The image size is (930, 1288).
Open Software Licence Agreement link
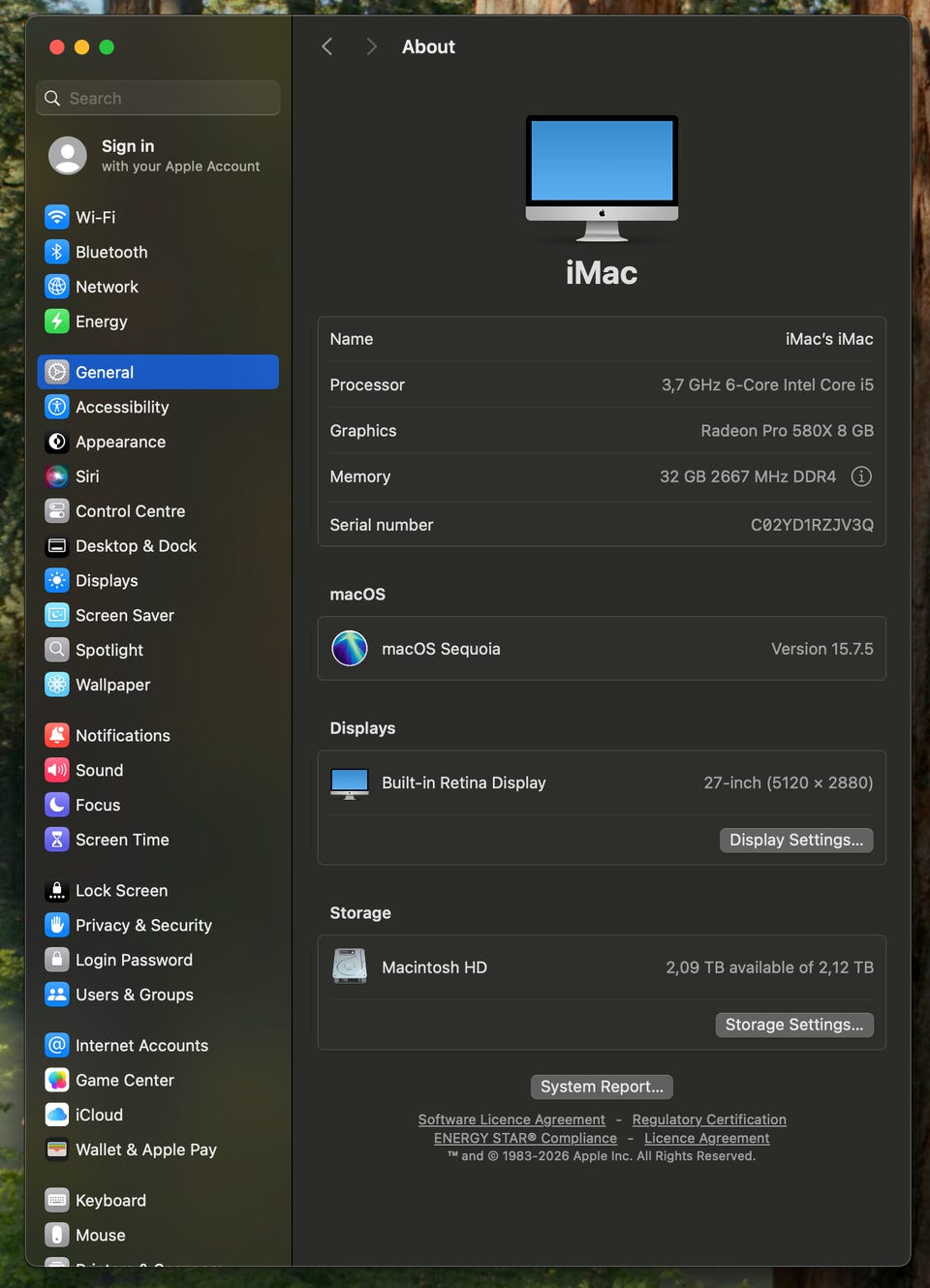tap(511, 1119)
